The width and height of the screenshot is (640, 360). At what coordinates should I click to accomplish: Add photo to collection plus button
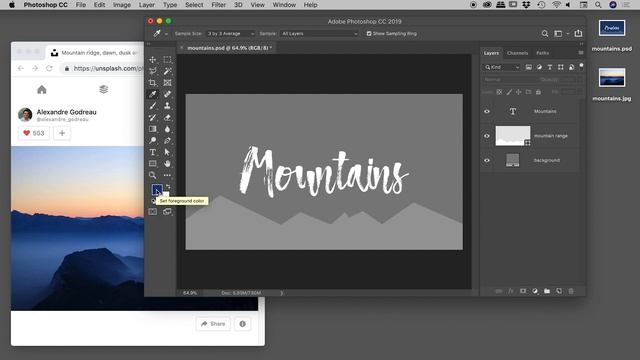[x=62, y=133]
